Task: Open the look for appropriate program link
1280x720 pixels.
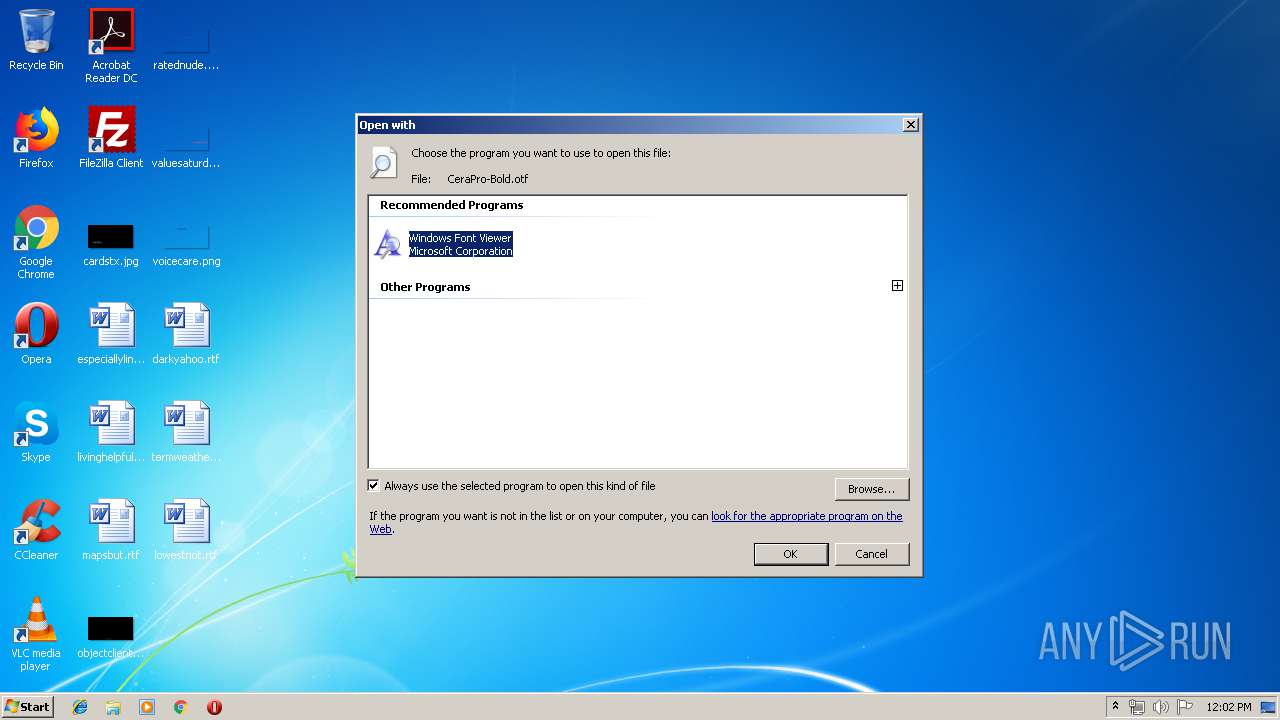Action: click(x=806, y=516)
